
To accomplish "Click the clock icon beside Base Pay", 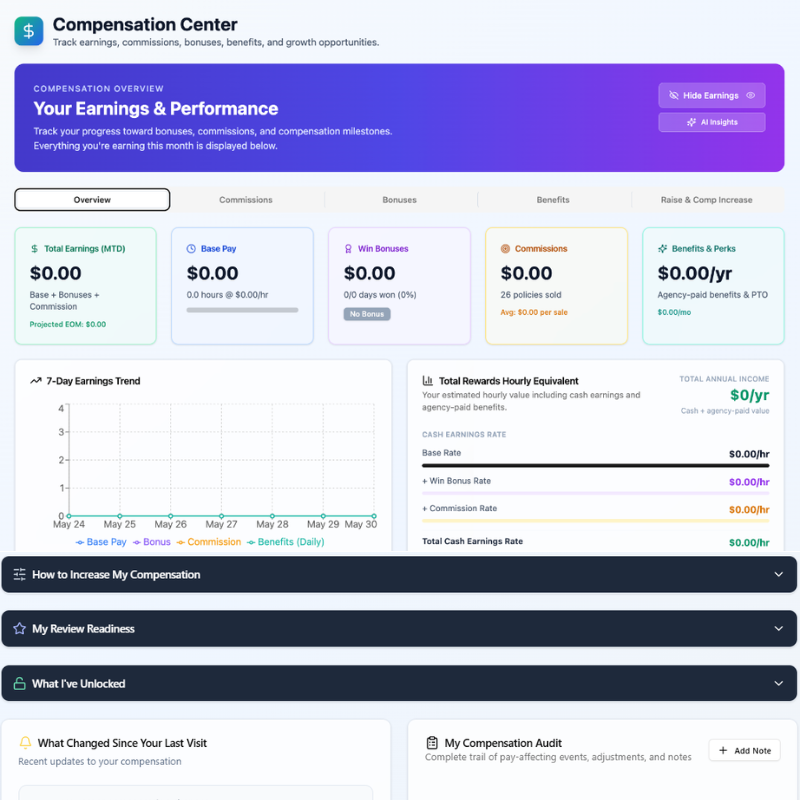I will tap(191, 248).
